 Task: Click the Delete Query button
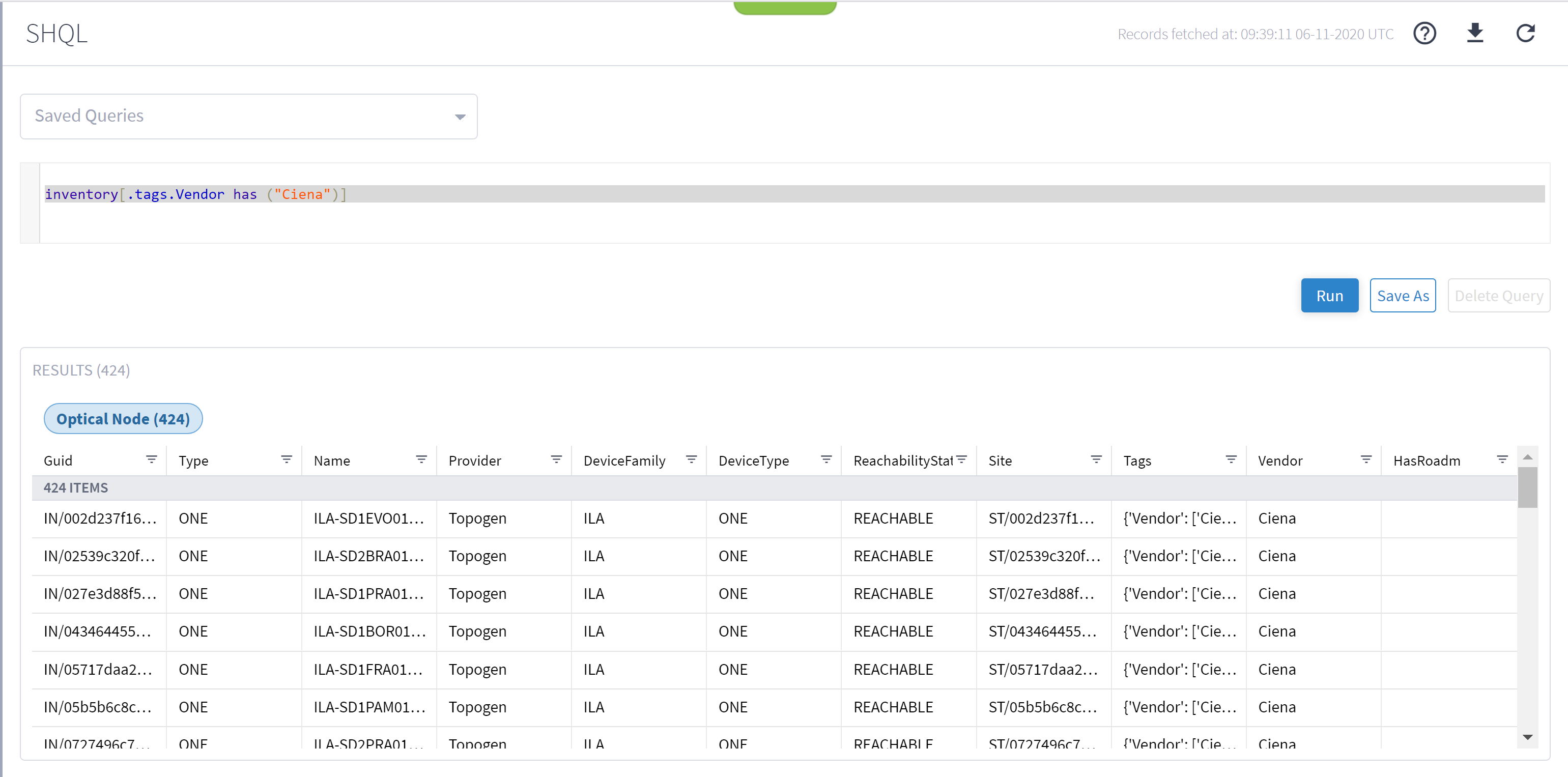(1499, 295)
